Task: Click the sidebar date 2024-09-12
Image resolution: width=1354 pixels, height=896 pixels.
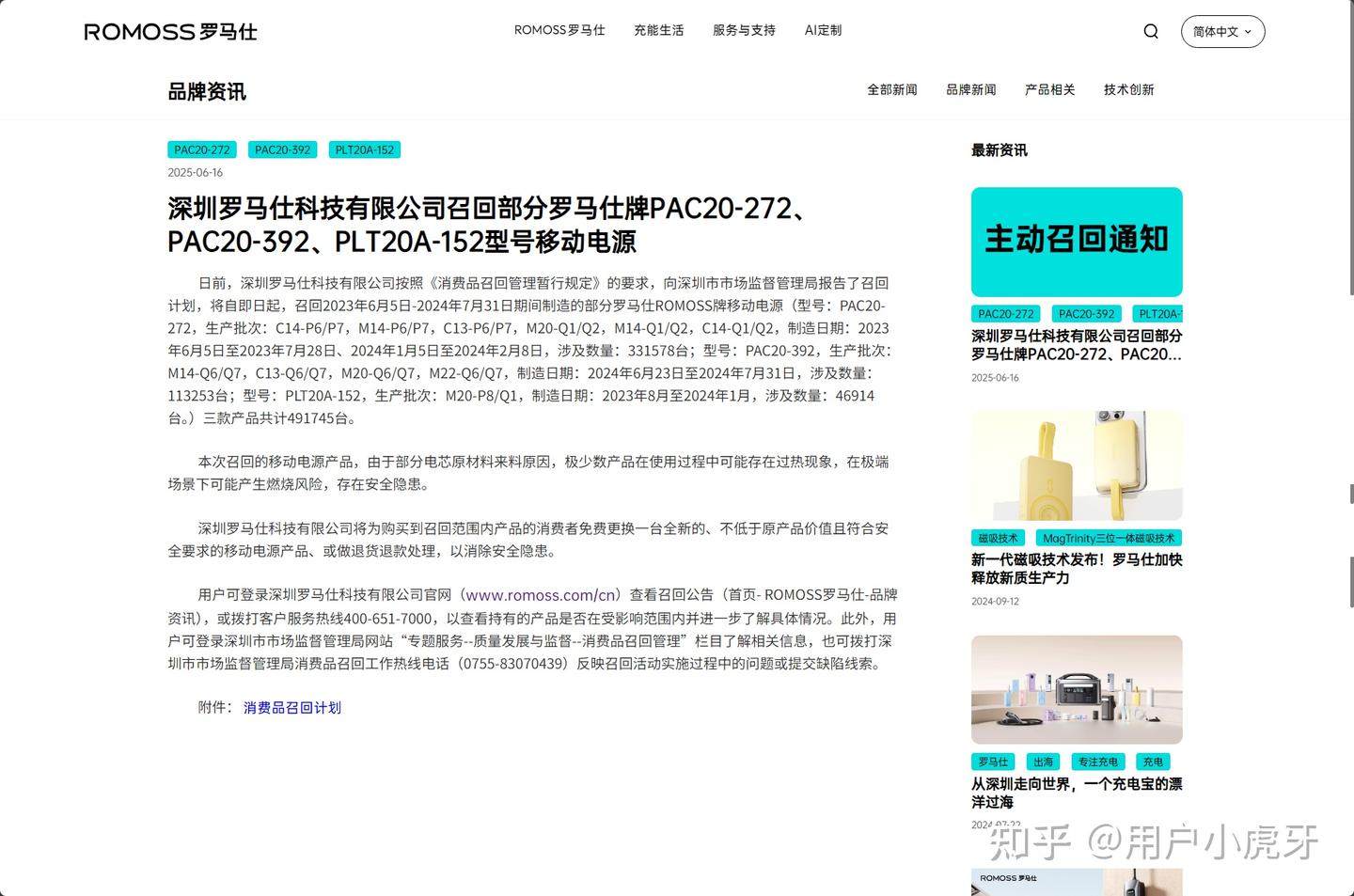Action: (995, 601)
